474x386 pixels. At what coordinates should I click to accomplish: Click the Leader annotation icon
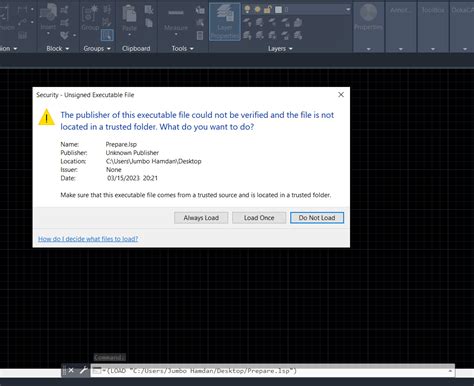coord(23,22)
